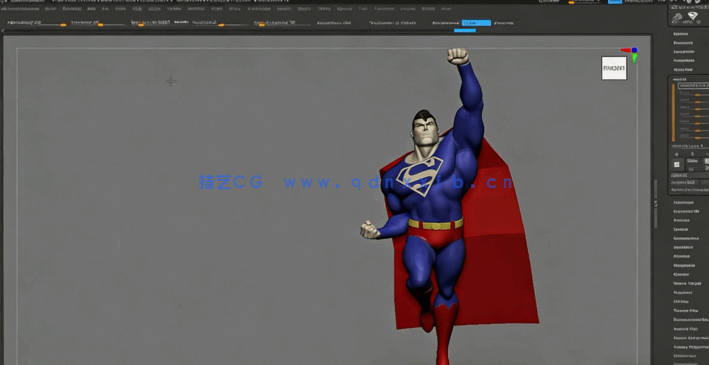
Task: Click the orange slider in the title bar
Action: tap(572, 2)
